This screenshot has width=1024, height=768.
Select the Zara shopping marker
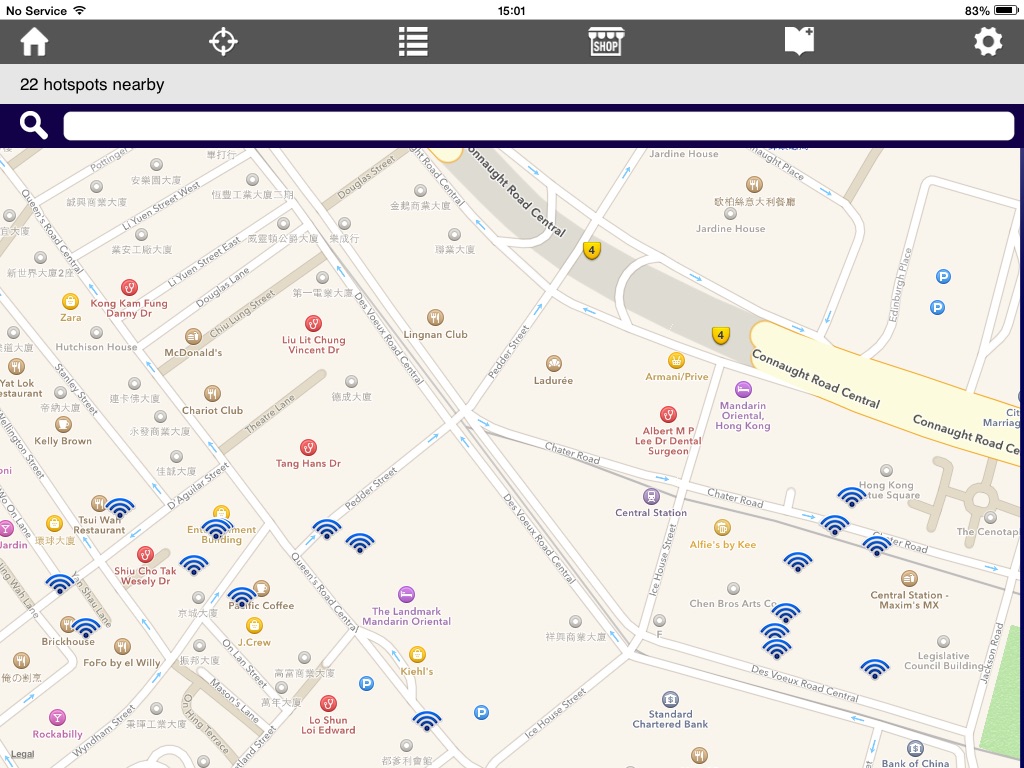pos(70,301)
